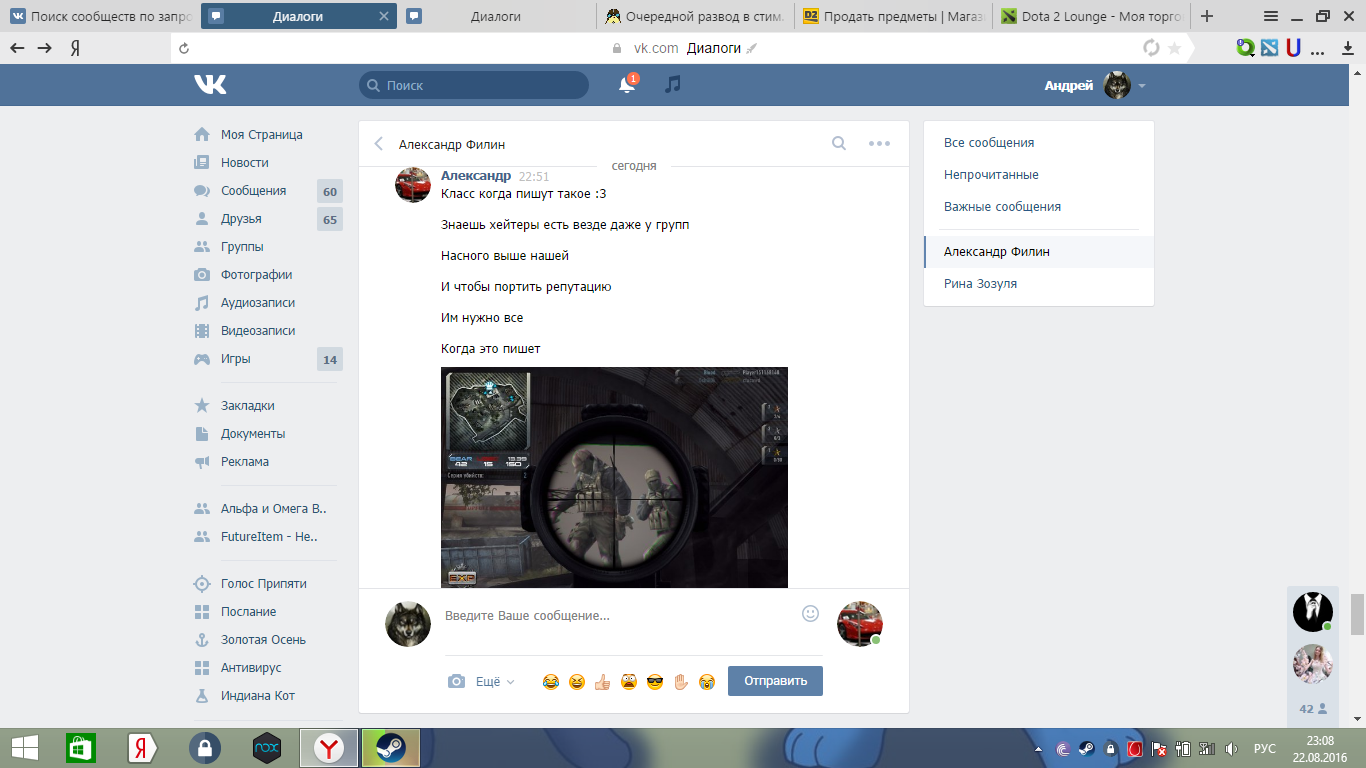
Task: Go to Новости in the sidebar
Action: coord(245,163)
